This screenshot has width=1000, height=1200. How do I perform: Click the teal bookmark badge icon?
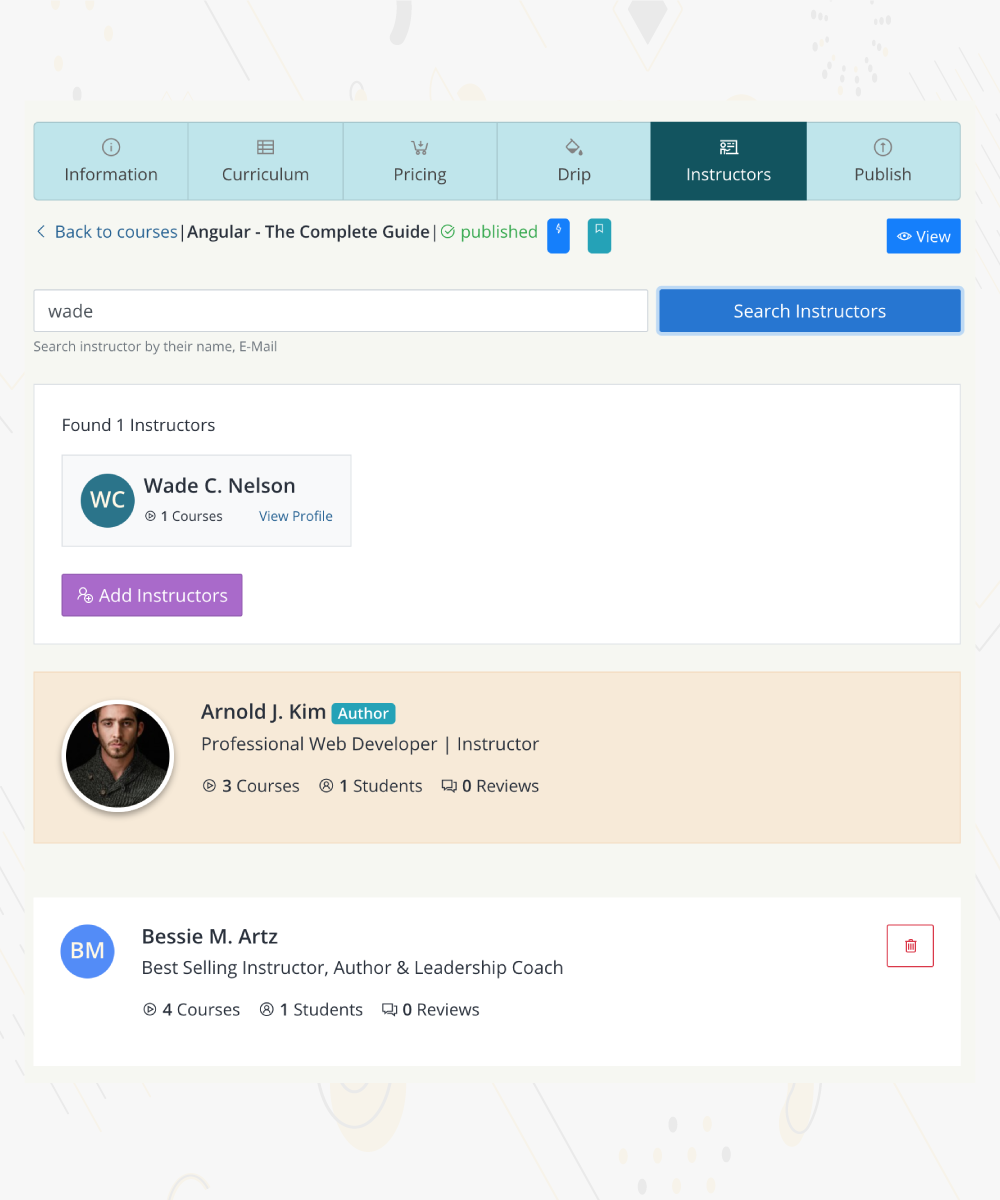(x=599, y=236)
